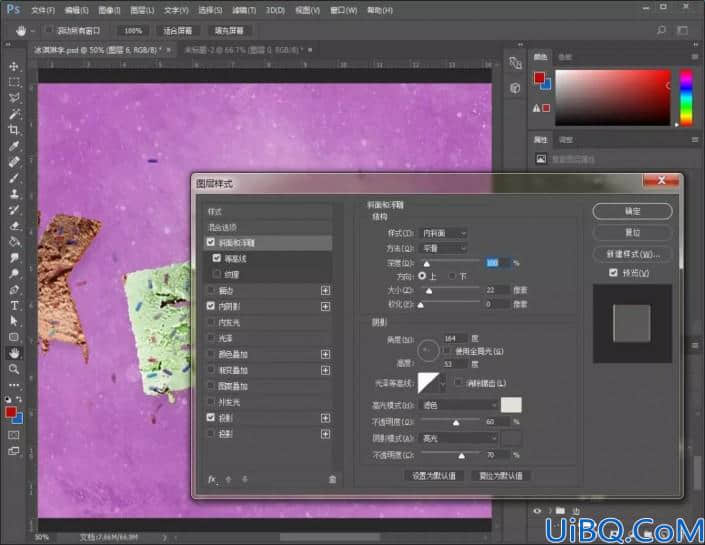Select the Eraser tool

[14, 226]
